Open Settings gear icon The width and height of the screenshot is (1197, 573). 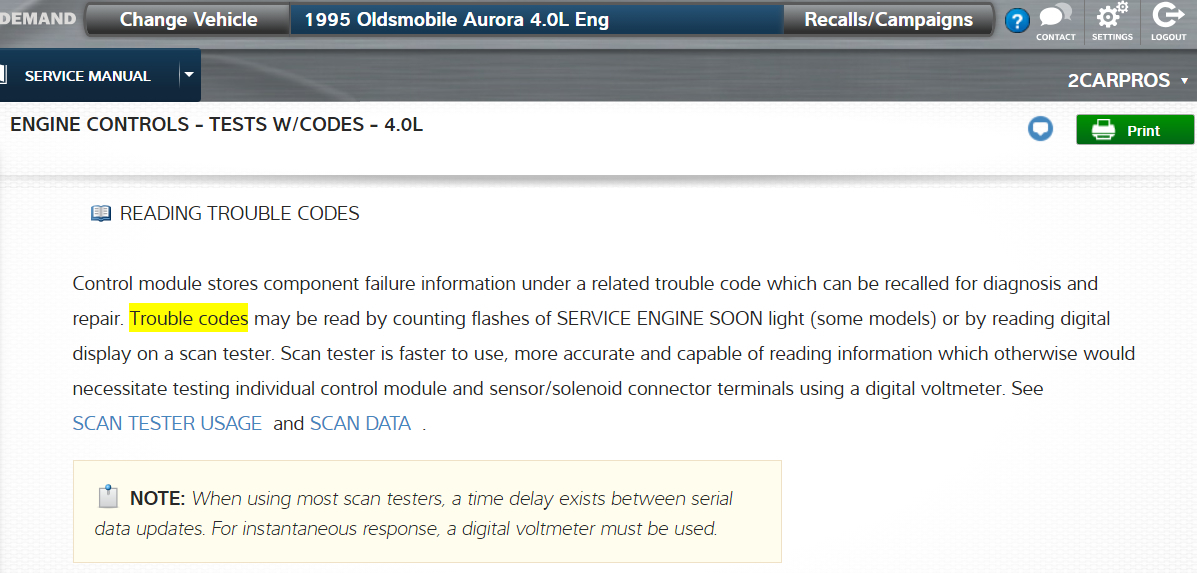coord(1112,17)
